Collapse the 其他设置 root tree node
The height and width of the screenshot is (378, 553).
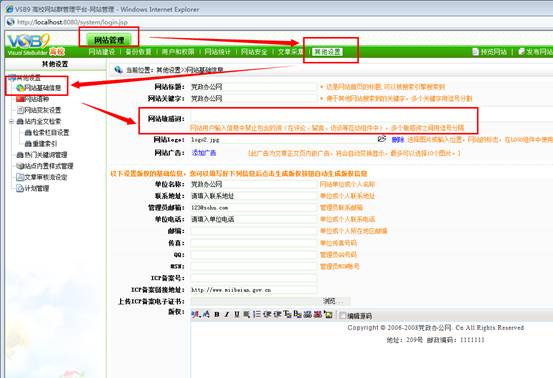coord(12,78)
